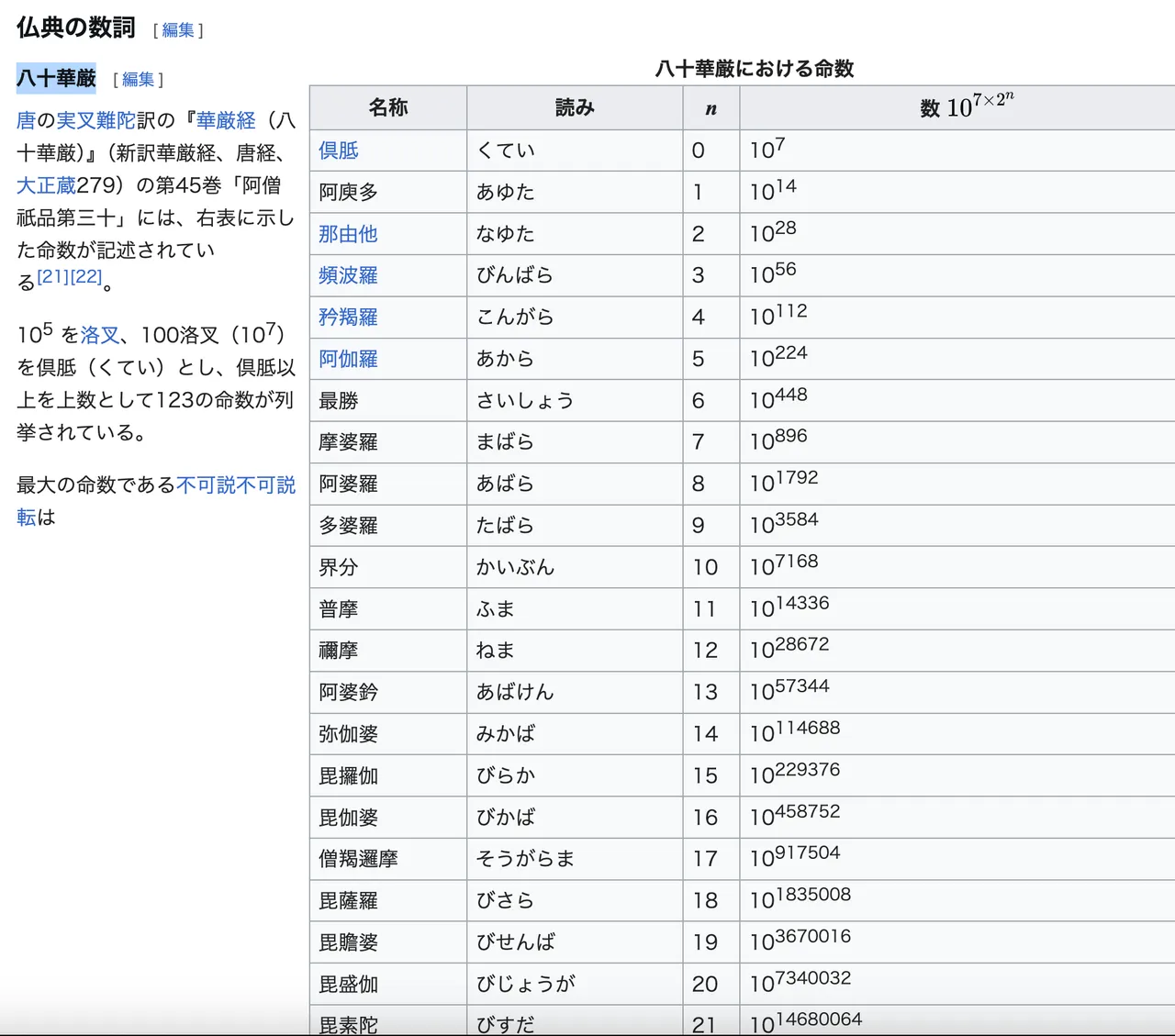Viewport: 1175px width, 1036px height.
Task: Open the 実叉難陀 article link
Action: (95, 120)
